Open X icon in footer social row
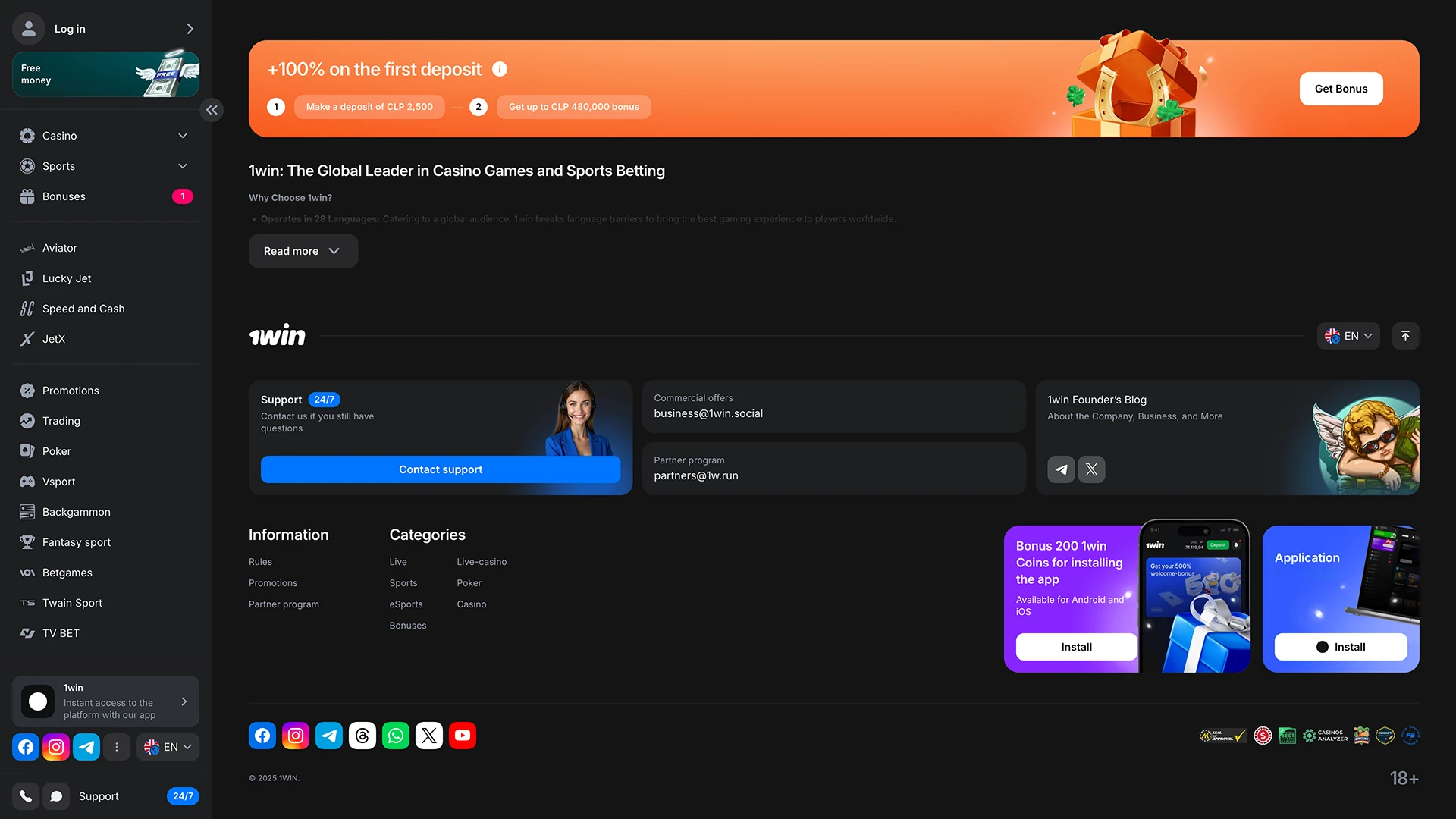 [429, 736]
